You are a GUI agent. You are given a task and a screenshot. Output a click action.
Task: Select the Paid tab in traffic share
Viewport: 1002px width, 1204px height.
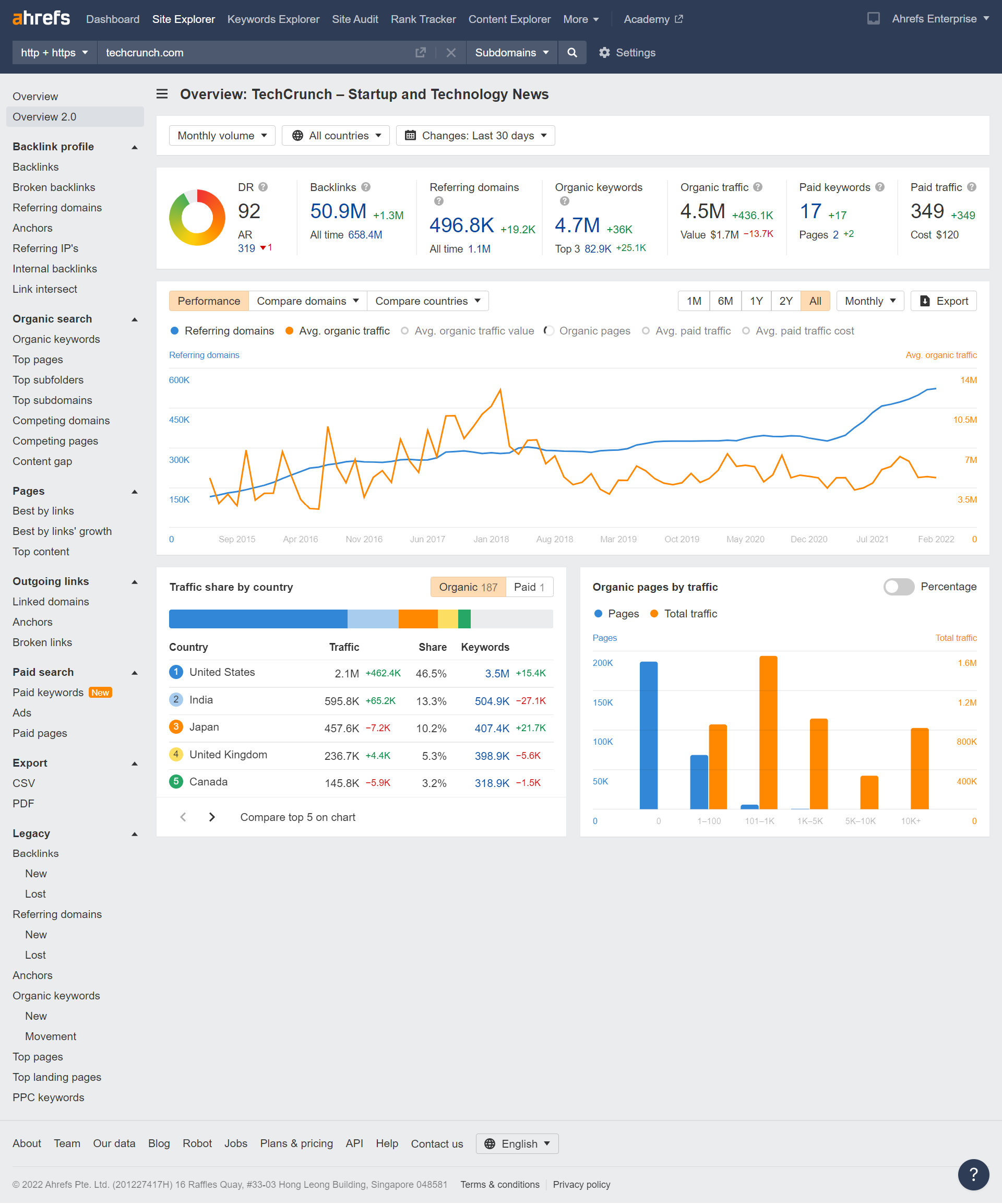click(x=529, y=587)
